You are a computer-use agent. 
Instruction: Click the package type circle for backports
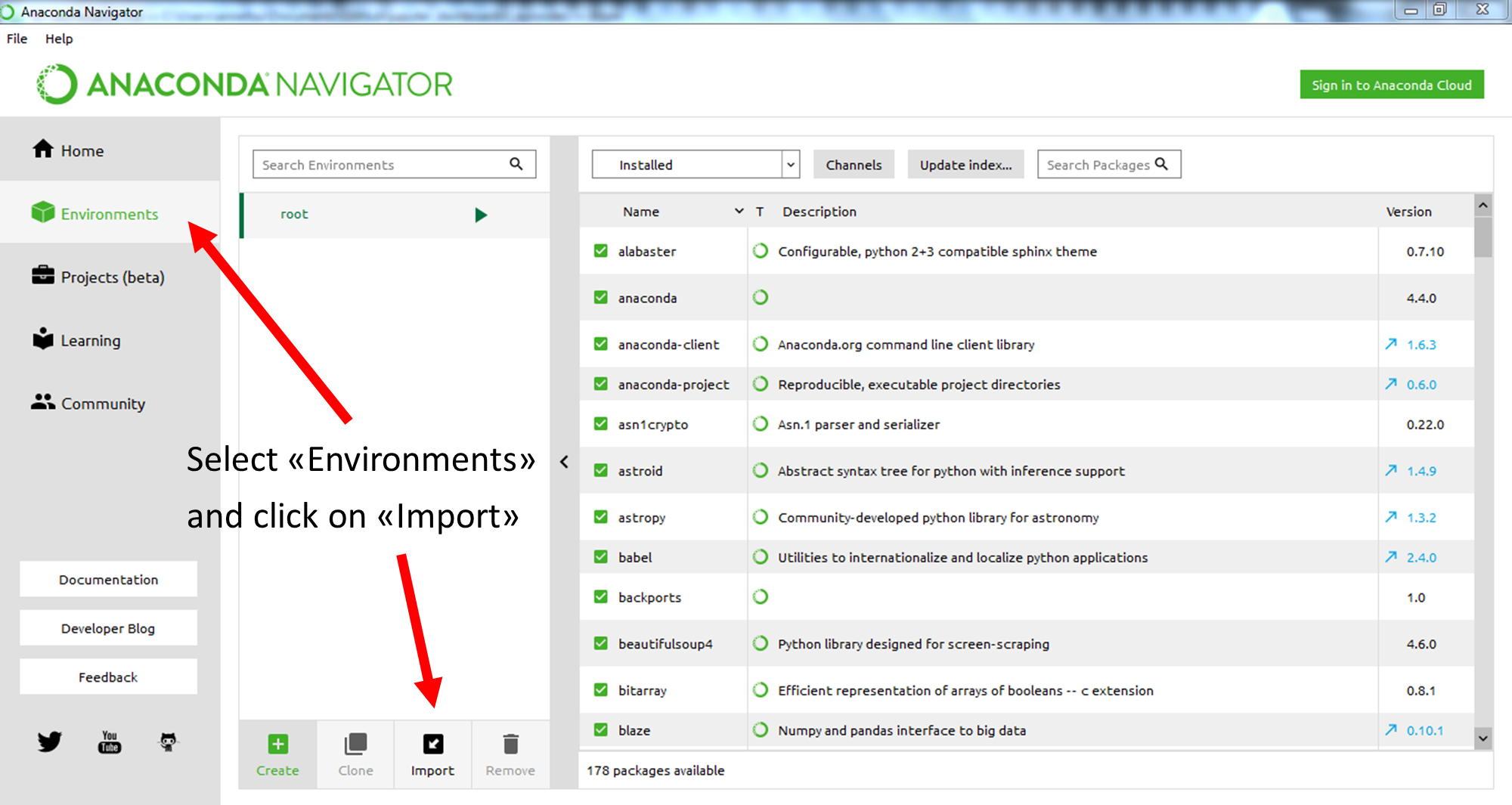click(x=761, y=597)
